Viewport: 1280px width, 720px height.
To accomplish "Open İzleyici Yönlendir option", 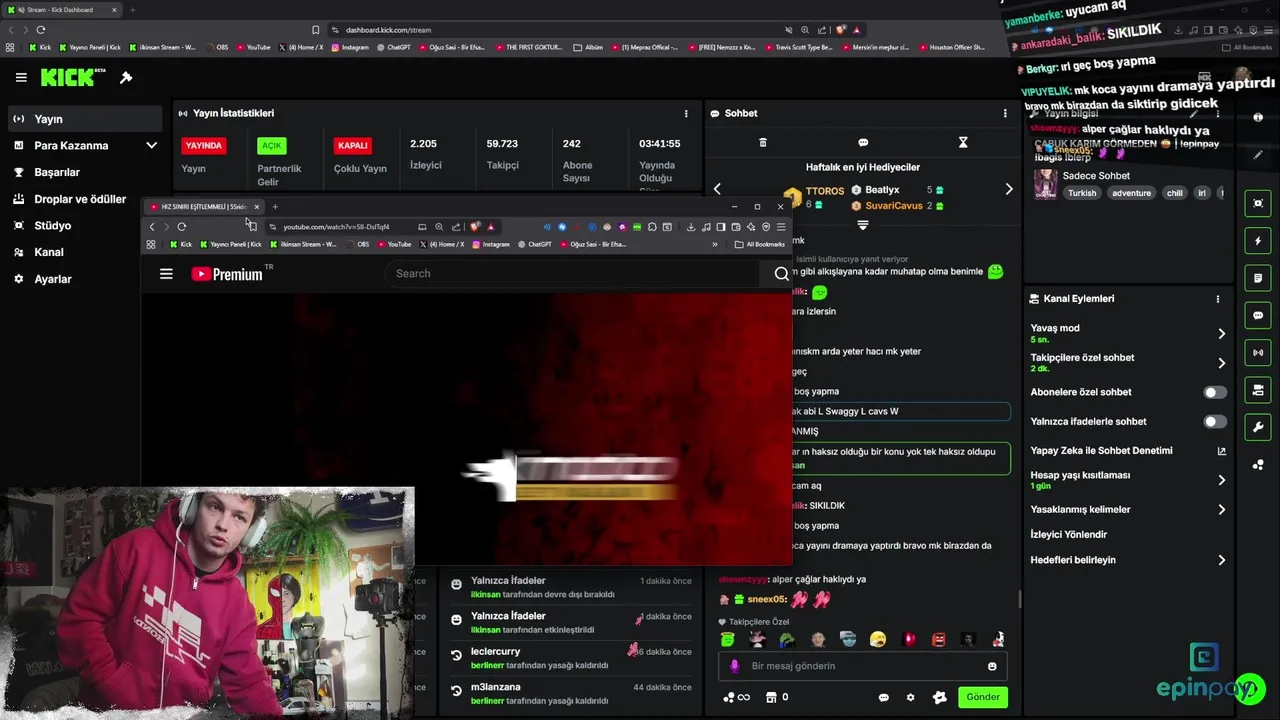I will click(x=1069, y=535).
